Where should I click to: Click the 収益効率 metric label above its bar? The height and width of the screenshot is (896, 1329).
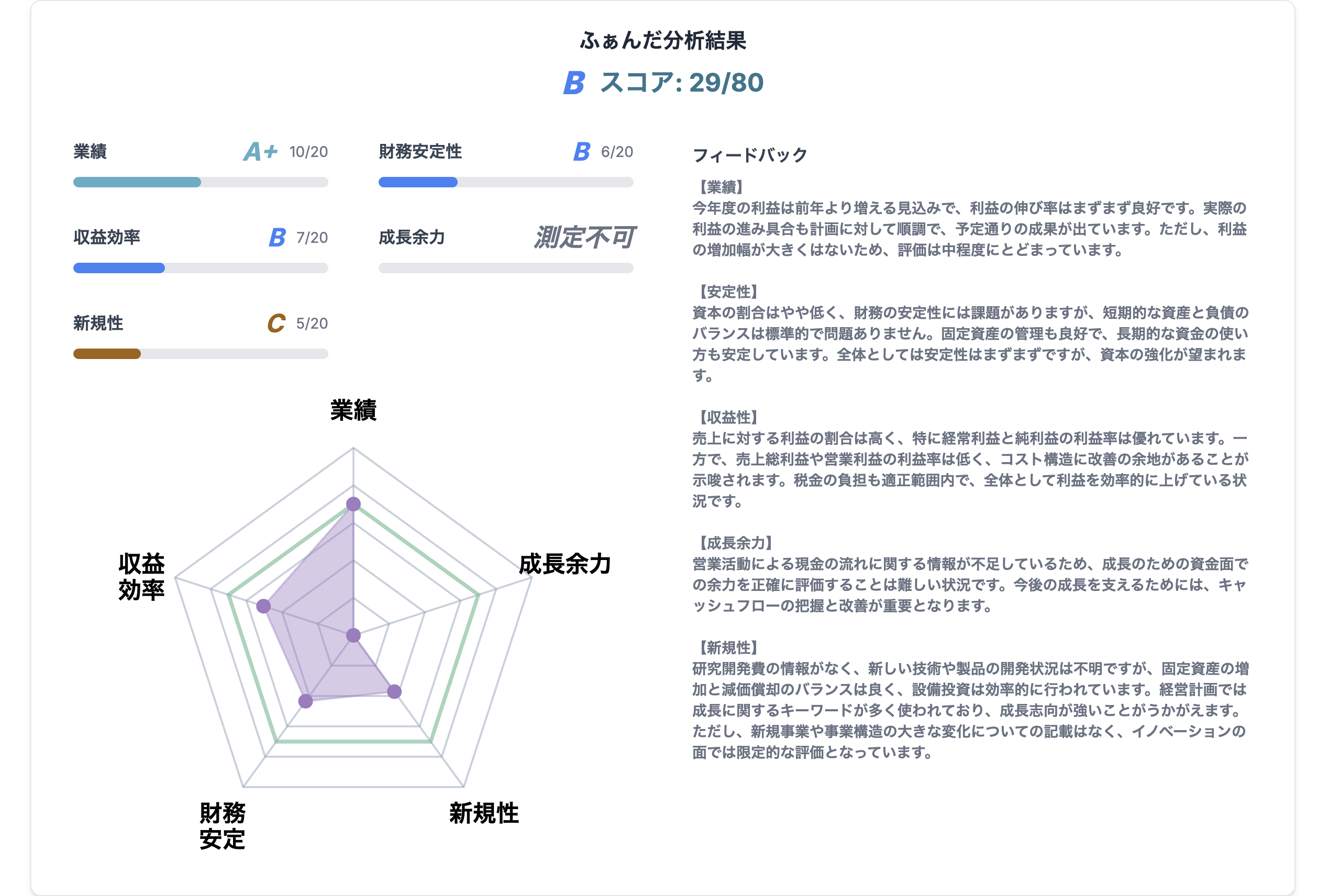point(107,237)
